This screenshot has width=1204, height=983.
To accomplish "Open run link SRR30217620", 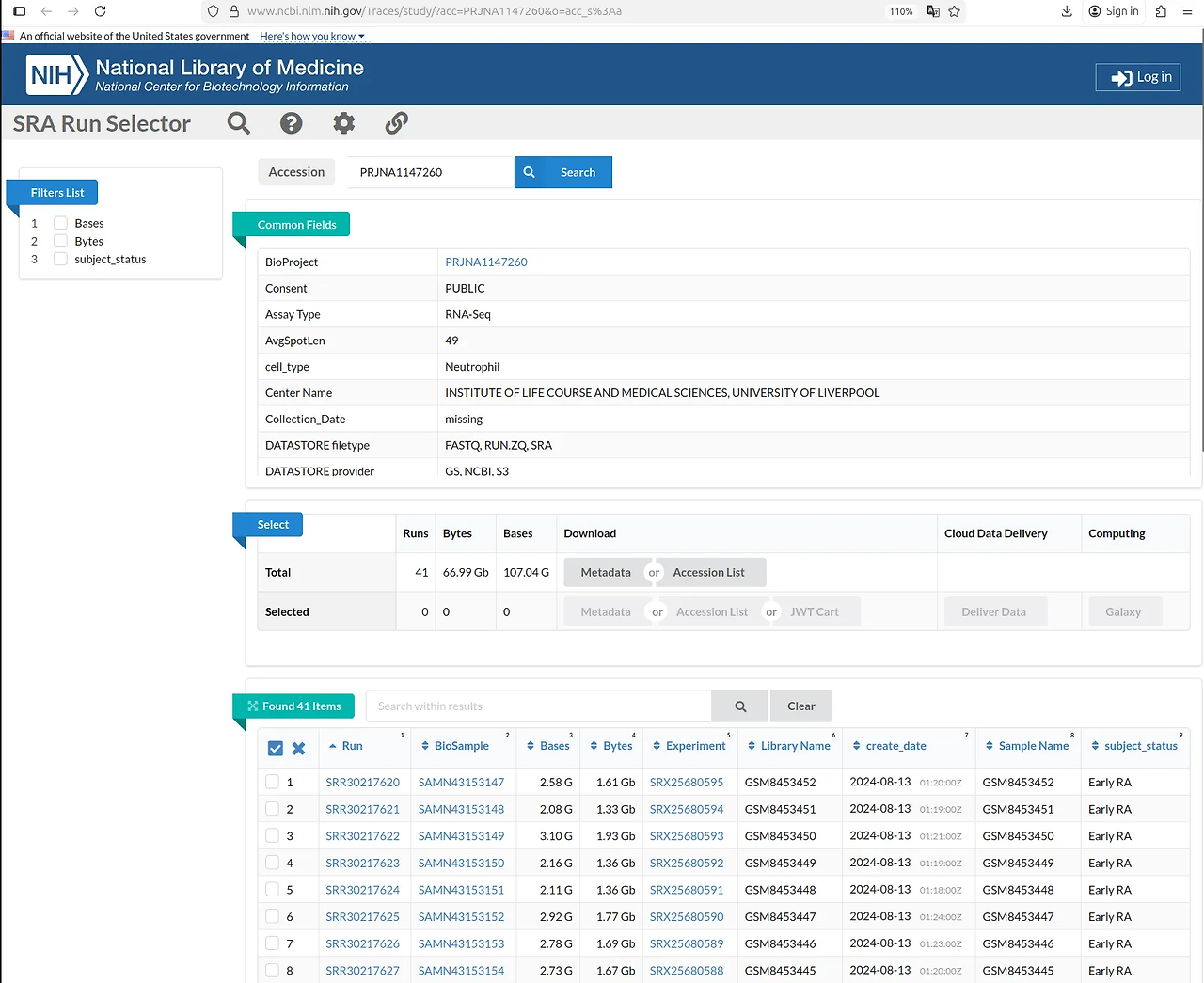I will click(x=362, y=783).
